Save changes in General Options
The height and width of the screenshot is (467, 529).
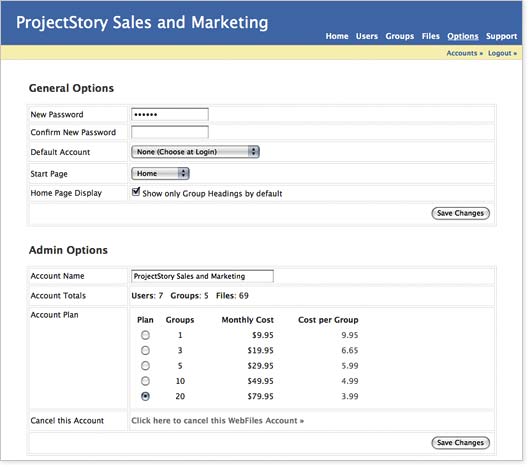461,213
